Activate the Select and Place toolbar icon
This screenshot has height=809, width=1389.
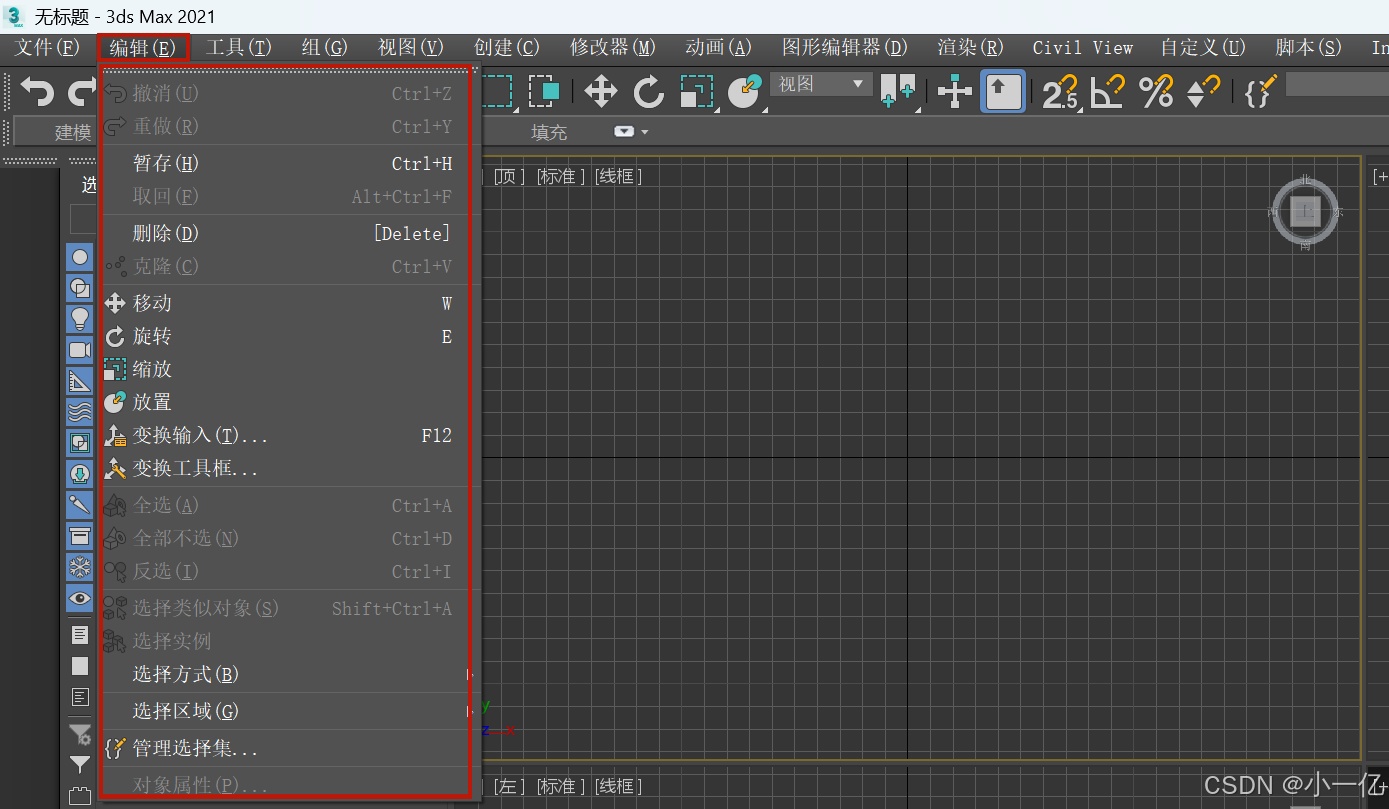click(x=745, y=92)
